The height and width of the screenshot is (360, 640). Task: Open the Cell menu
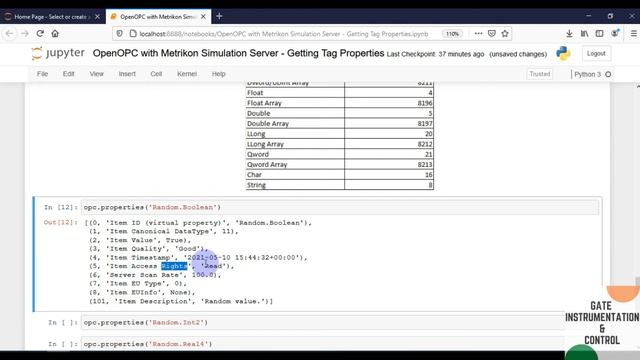[x=156, y=74]
